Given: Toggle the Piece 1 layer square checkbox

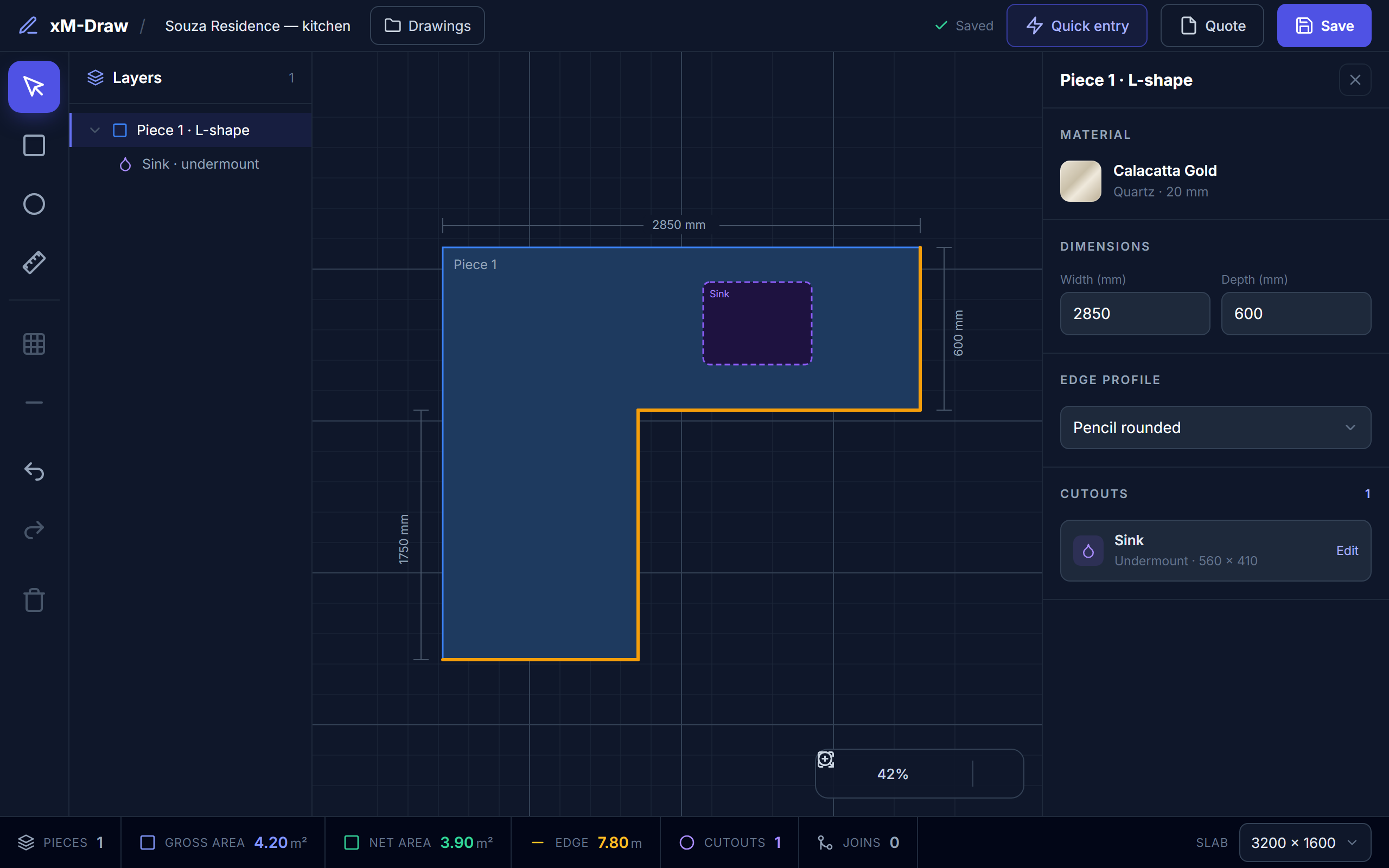Looking at the screenshot, I should 120,130.
